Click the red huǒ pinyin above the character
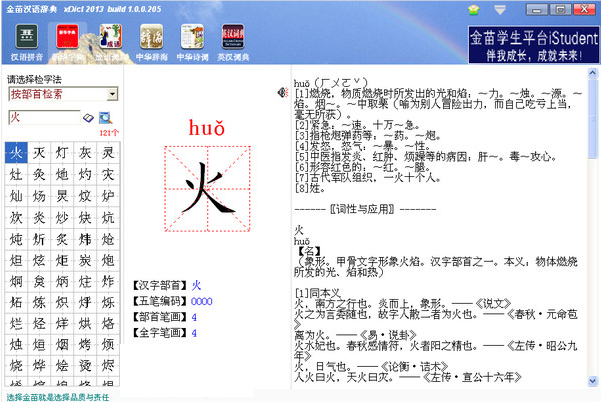Viewport: 601px width, 402px height. tap(207, 128)
